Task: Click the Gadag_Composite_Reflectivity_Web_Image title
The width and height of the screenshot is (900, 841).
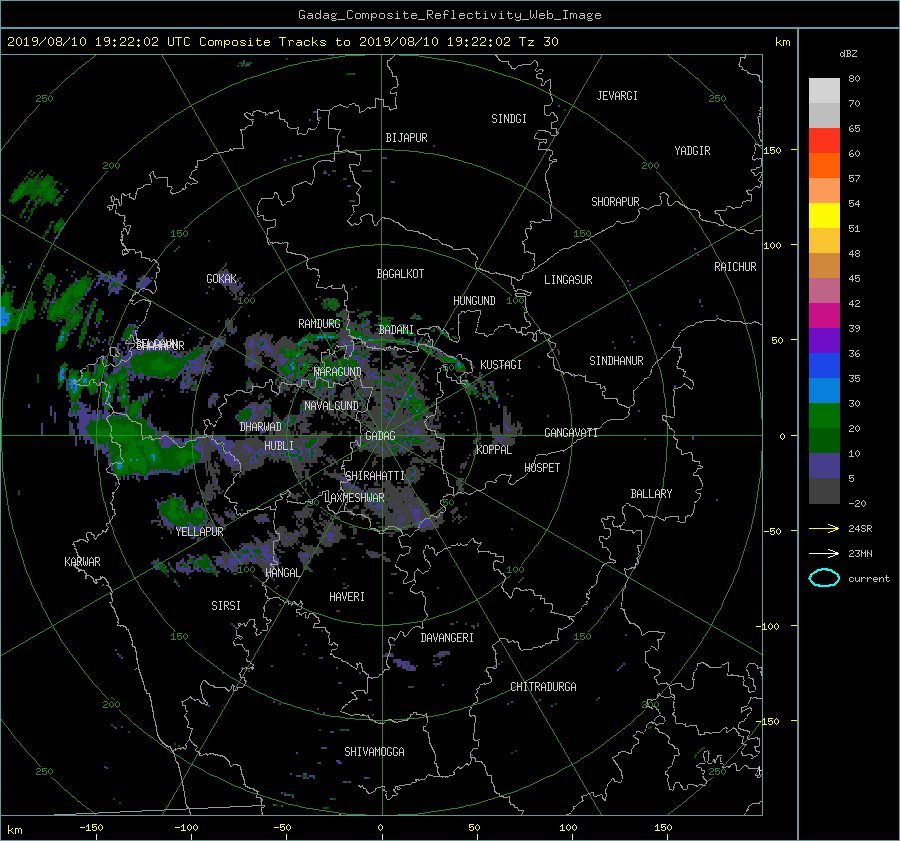Action: tap(449, 15)
